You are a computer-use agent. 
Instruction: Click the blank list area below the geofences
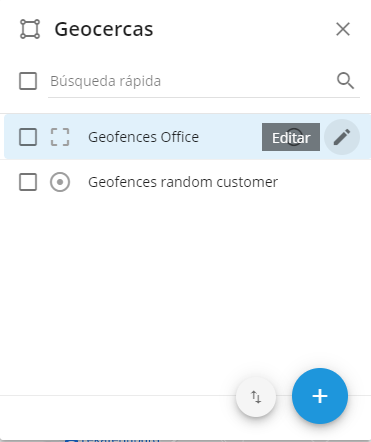pyautogui.click(x=185, y=283)
